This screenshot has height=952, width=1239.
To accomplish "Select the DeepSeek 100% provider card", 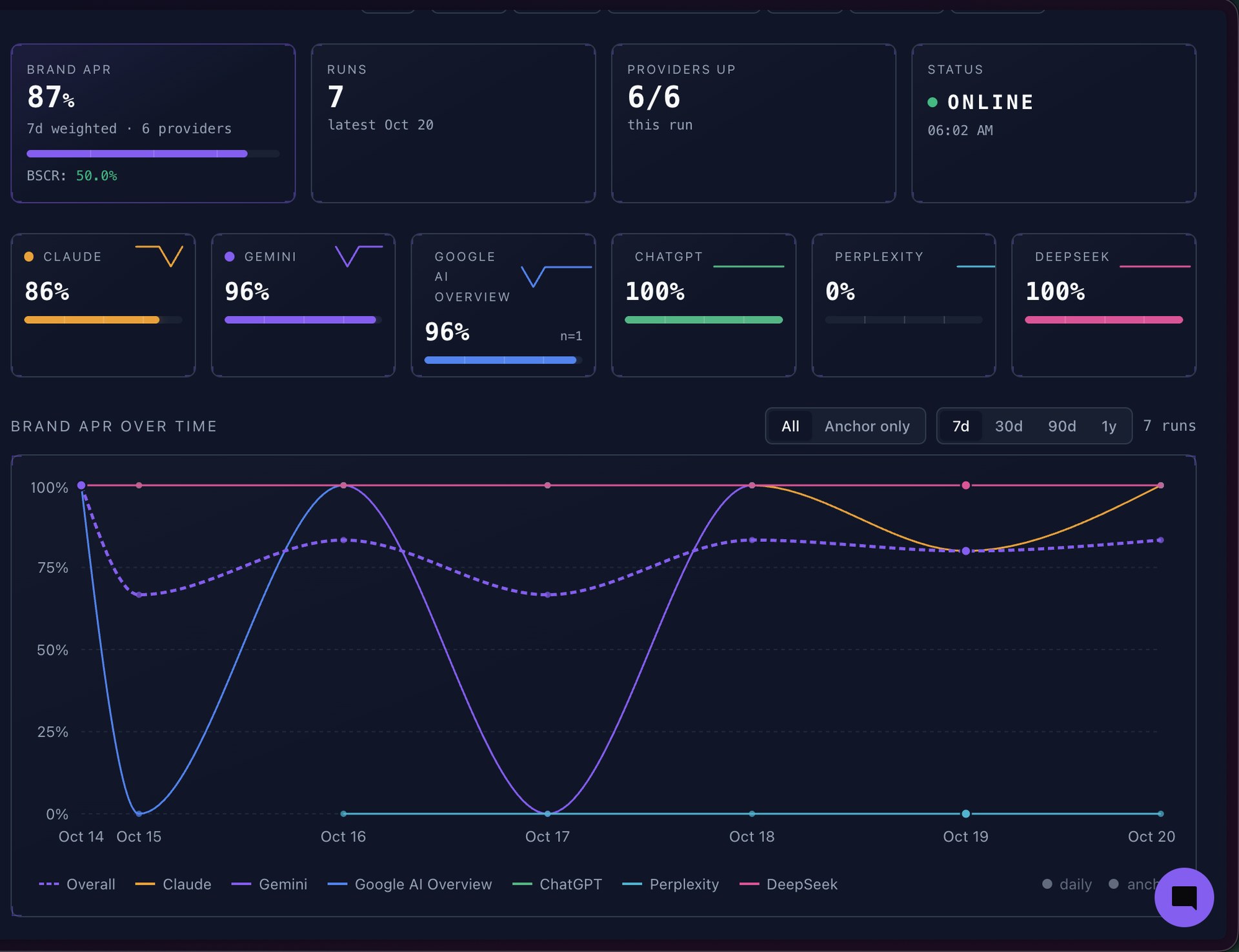I will (1103, 305).
